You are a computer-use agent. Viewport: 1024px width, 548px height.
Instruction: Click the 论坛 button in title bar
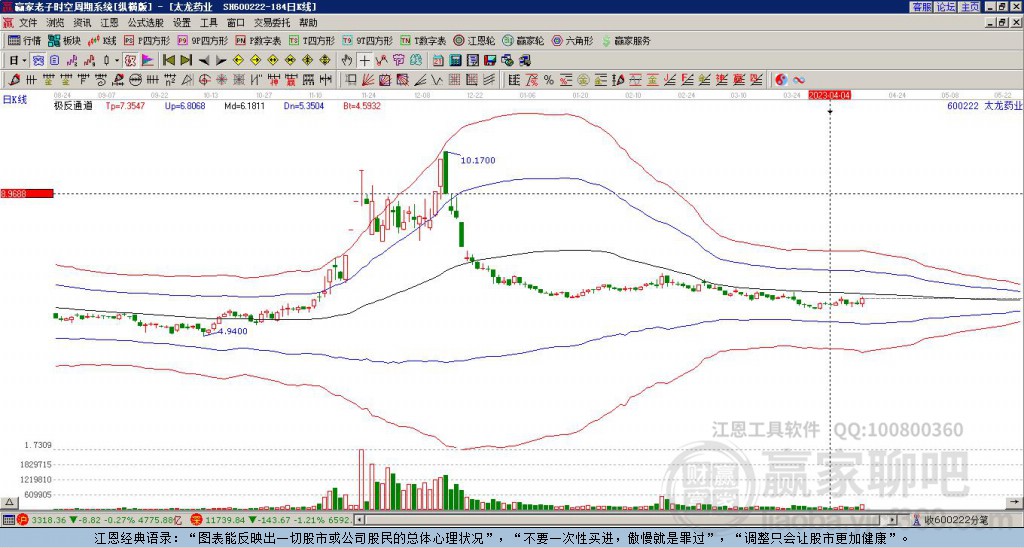click(946, 7)
